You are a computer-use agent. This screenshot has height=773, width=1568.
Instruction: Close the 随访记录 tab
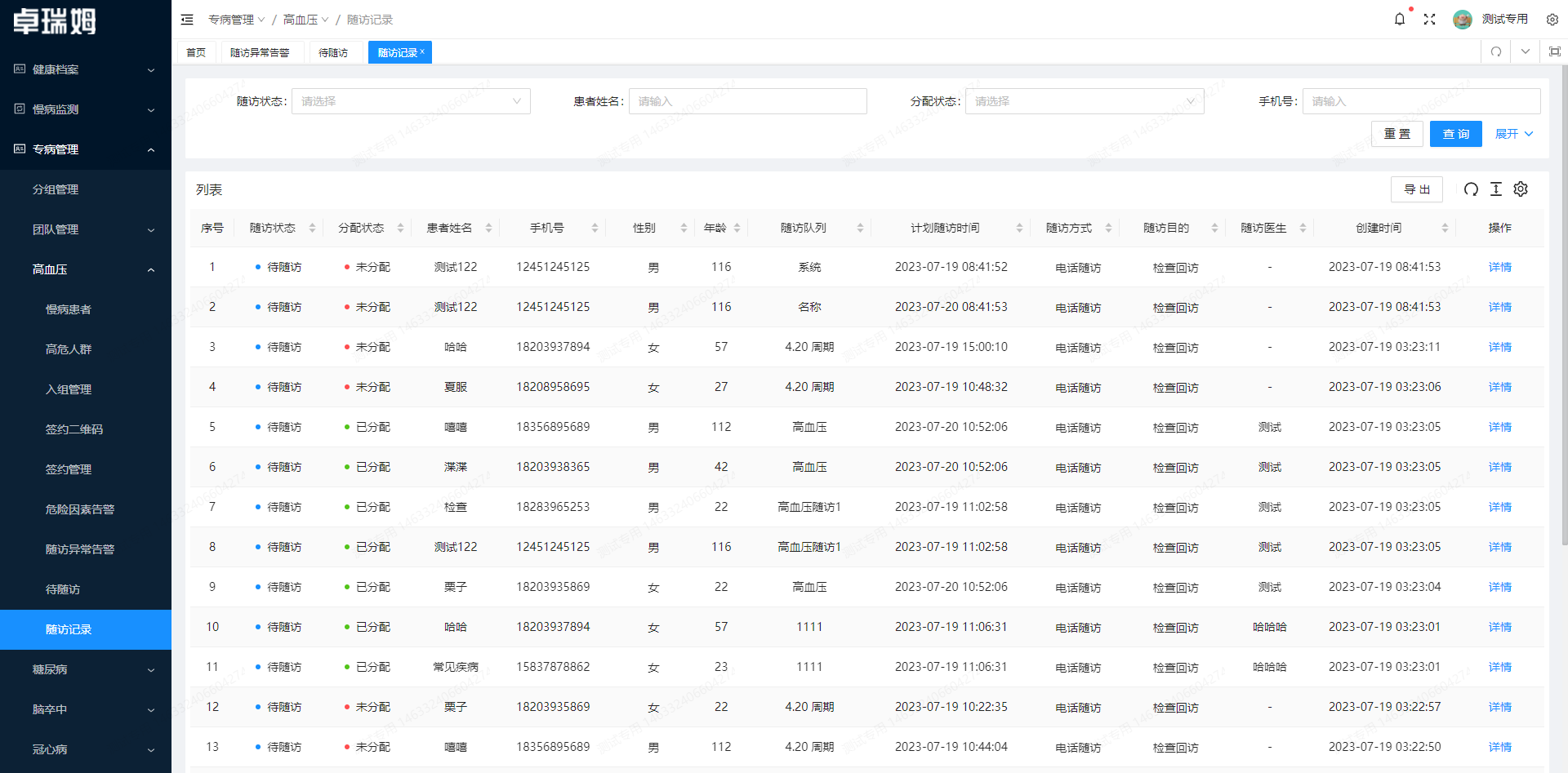tap(422, 51)
